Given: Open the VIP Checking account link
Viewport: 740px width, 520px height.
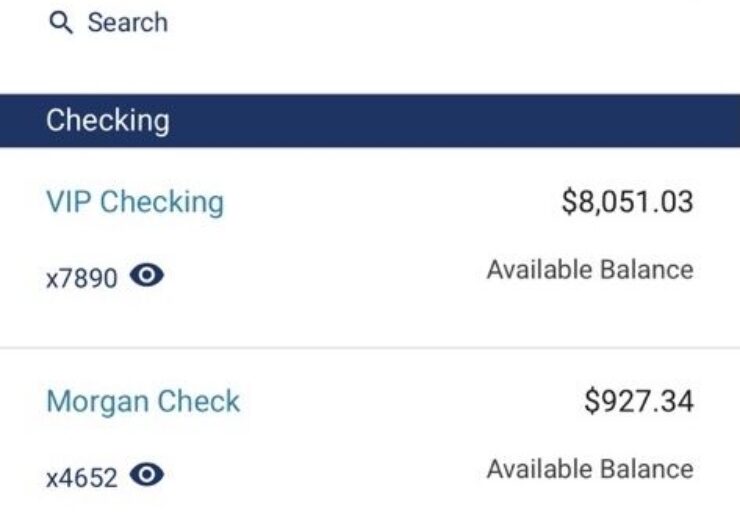Looking at the screenshot, I should [x=135, y=202].
